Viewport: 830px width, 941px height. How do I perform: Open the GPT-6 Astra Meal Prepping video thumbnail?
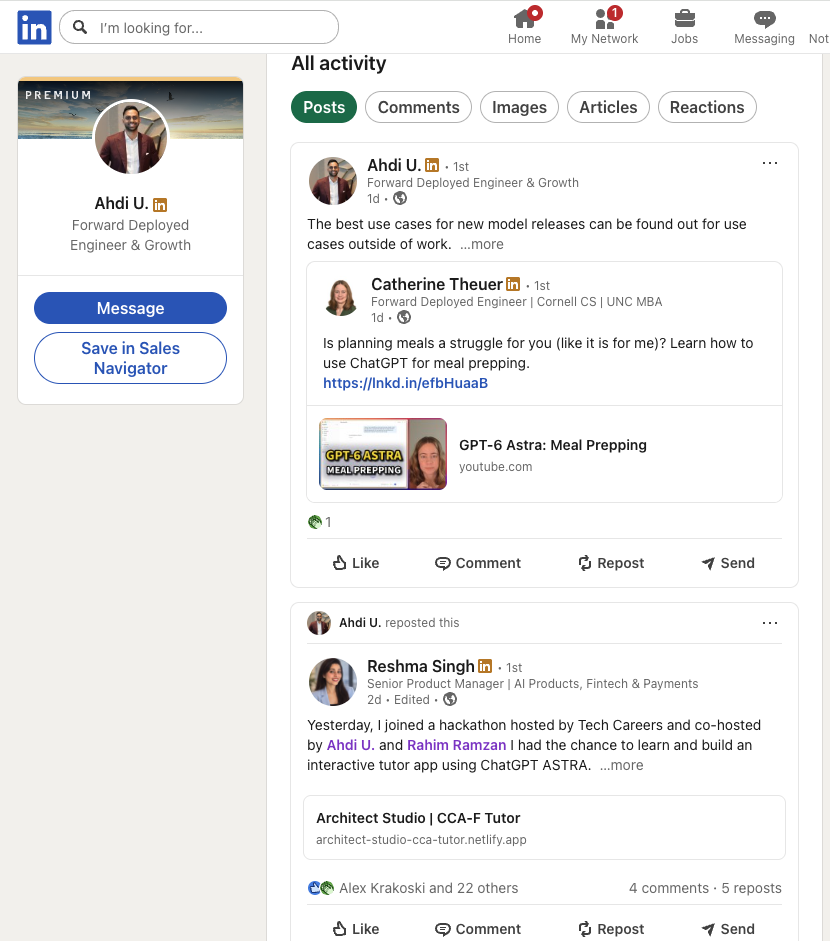click(x=383, y=454)
